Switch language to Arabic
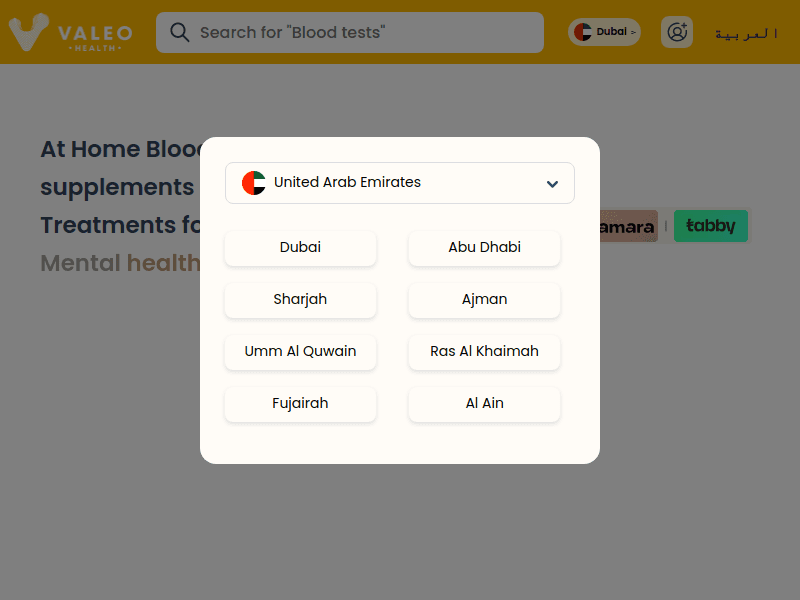800x600 pixels. click(x=746, y=33)
